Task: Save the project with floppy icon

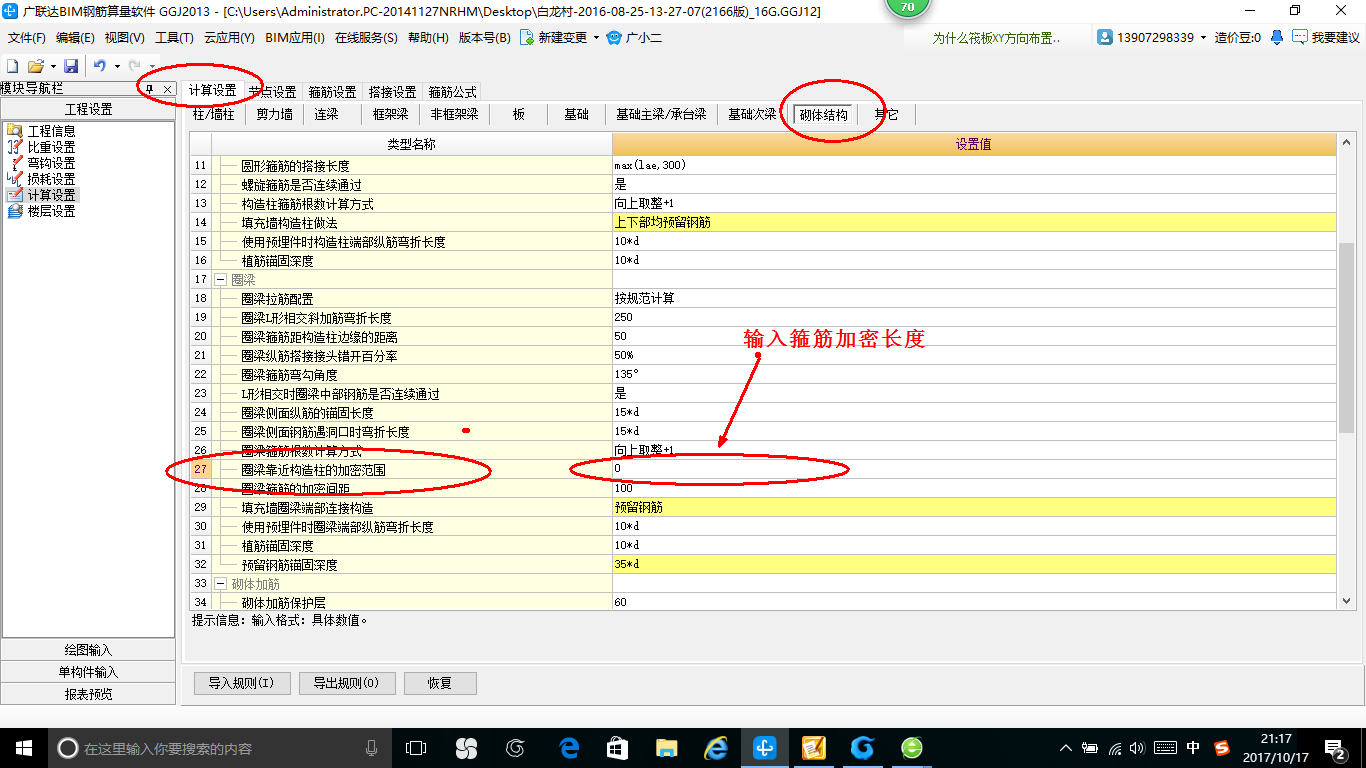Action: point(71,66)
